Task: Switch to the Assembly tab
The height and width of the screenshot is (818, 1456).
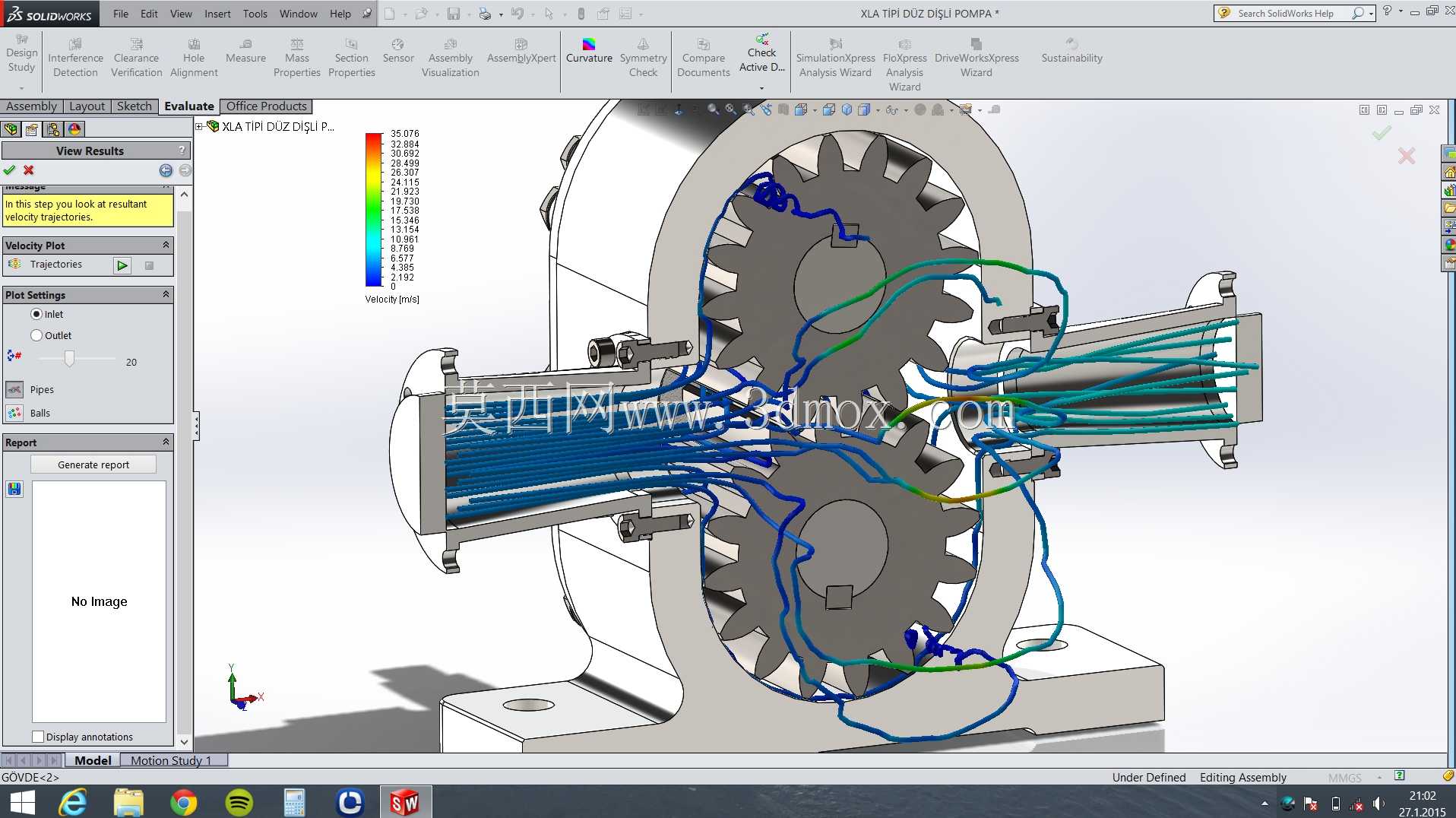Action: pyautogui.click(x=32, y=106)
